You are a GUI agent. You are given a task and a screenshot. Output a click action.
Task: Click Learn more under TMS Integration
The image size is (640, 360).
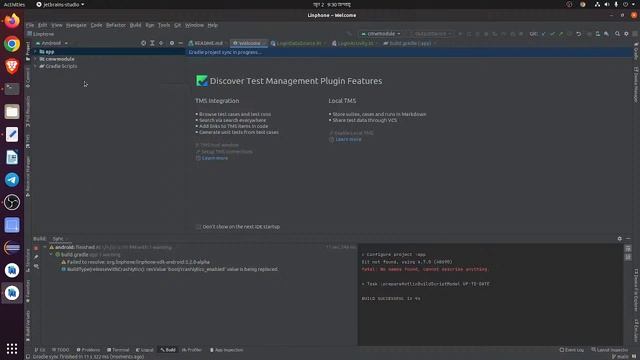point(215,158)
